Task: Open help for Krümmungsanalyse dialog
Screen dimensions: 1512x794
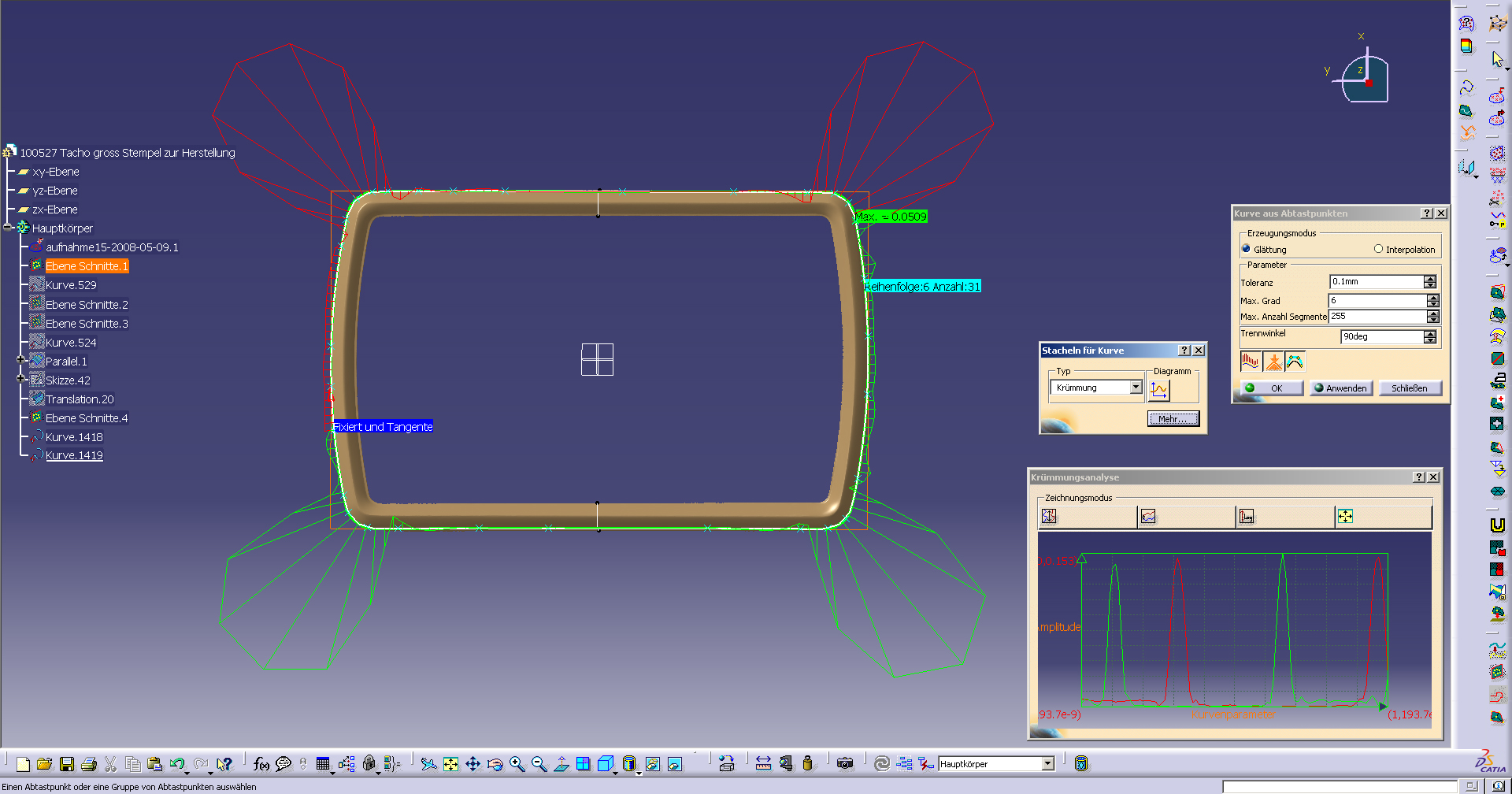Action: click(x=1419, y=477)
